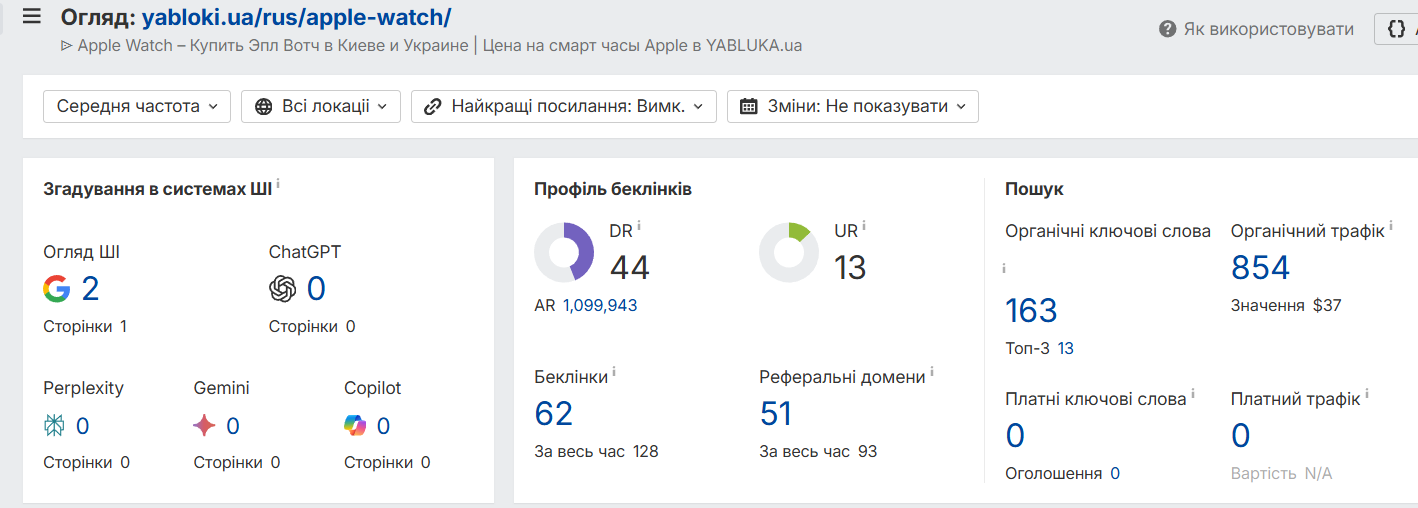Click organic keywords count 163
The width and height of the screenshot is (1418, 508).
pyautogui.click(x=1031, y=310)
